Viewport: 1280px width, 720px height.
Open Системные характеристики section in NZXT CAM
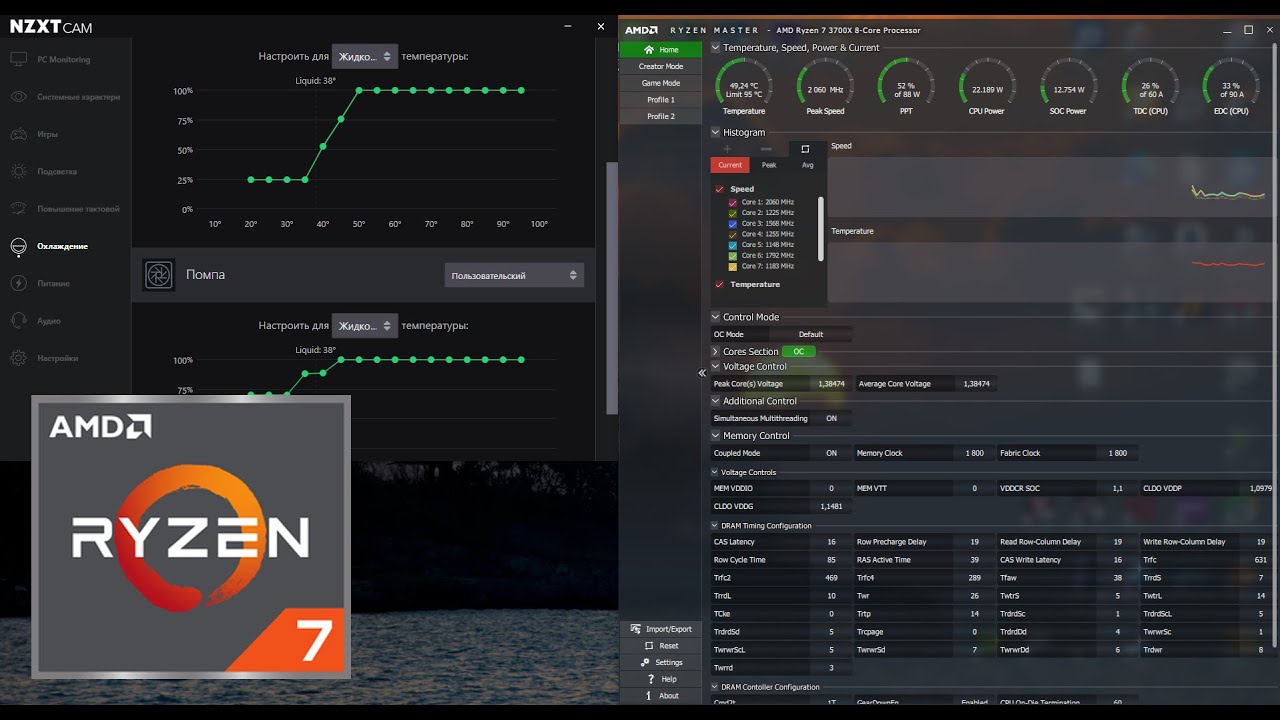click(64, 97)
